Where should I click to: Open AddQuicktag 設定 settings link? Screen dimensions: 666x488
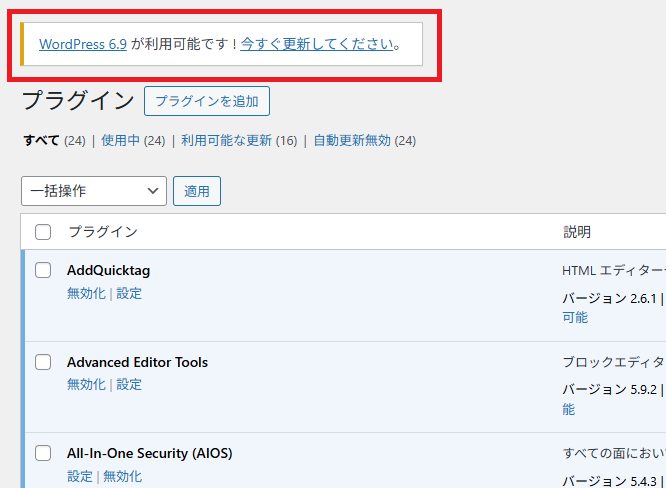coord(129,293)
